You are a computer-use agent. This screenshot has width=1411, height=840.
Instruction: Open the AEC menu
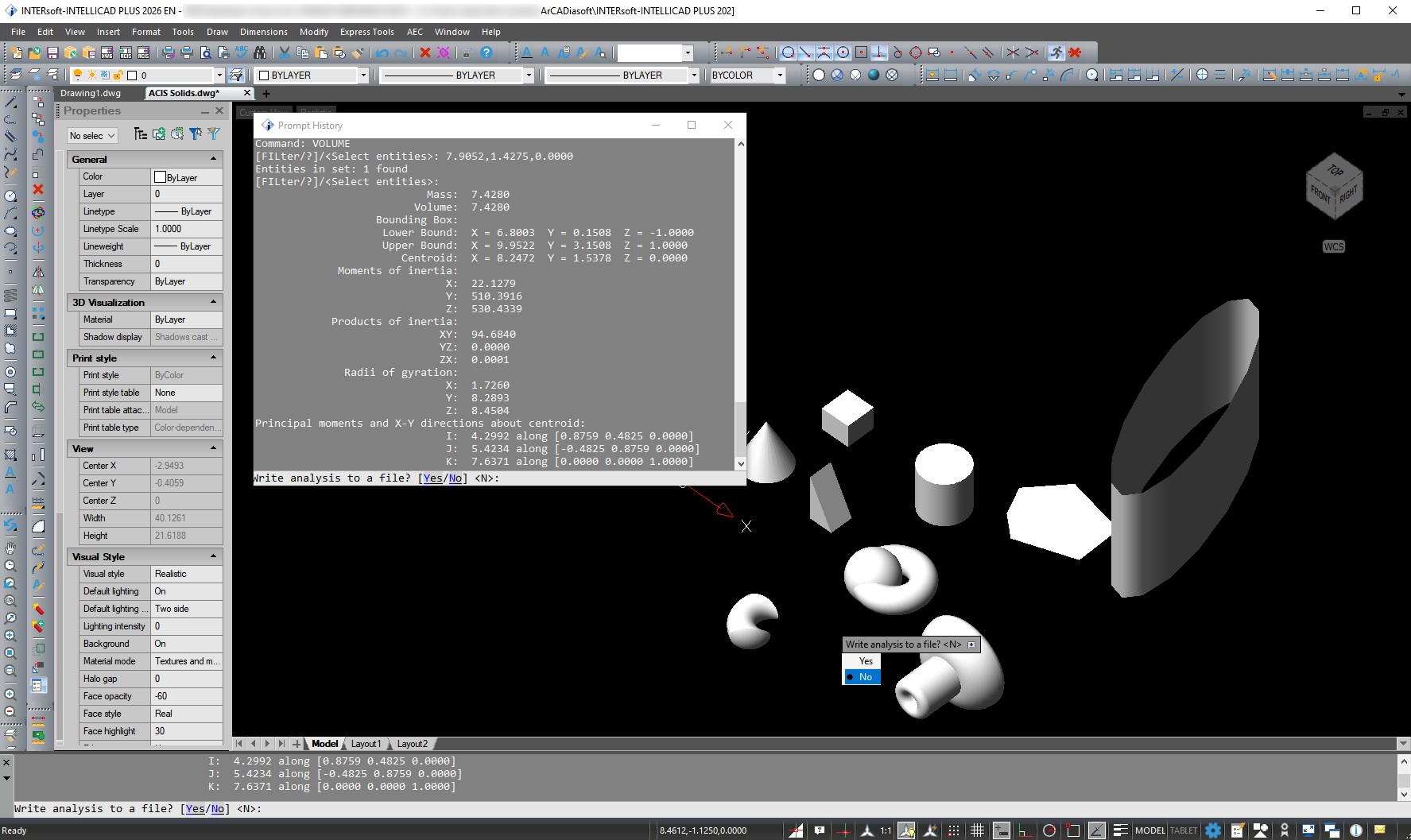pyautogui.click(x=415, y=32)
